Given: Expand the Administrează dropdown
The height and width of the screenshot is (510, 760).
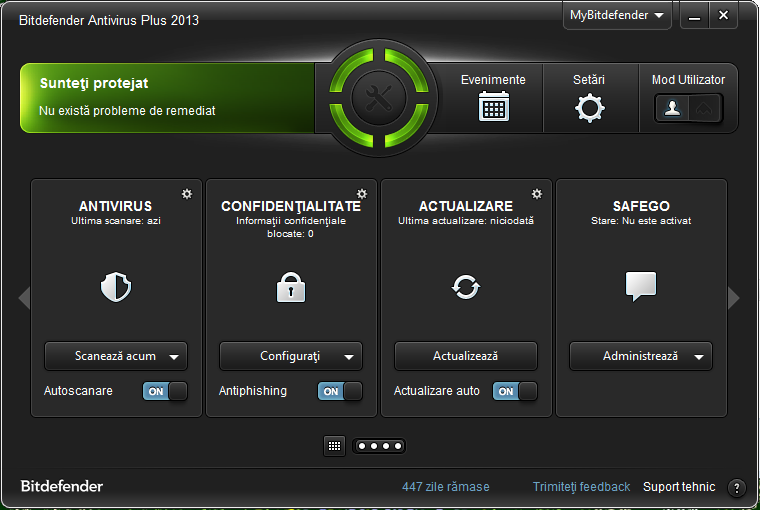Looking at the screenshot, I should (698, 357).
